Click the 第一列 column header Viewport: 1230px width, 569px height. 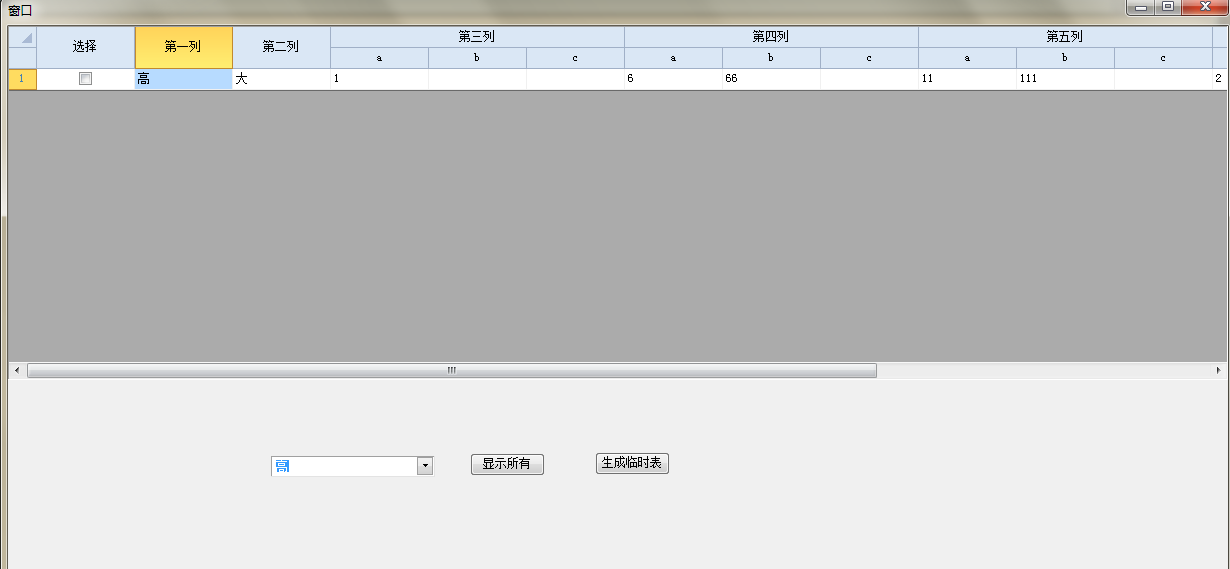[184, 47]
